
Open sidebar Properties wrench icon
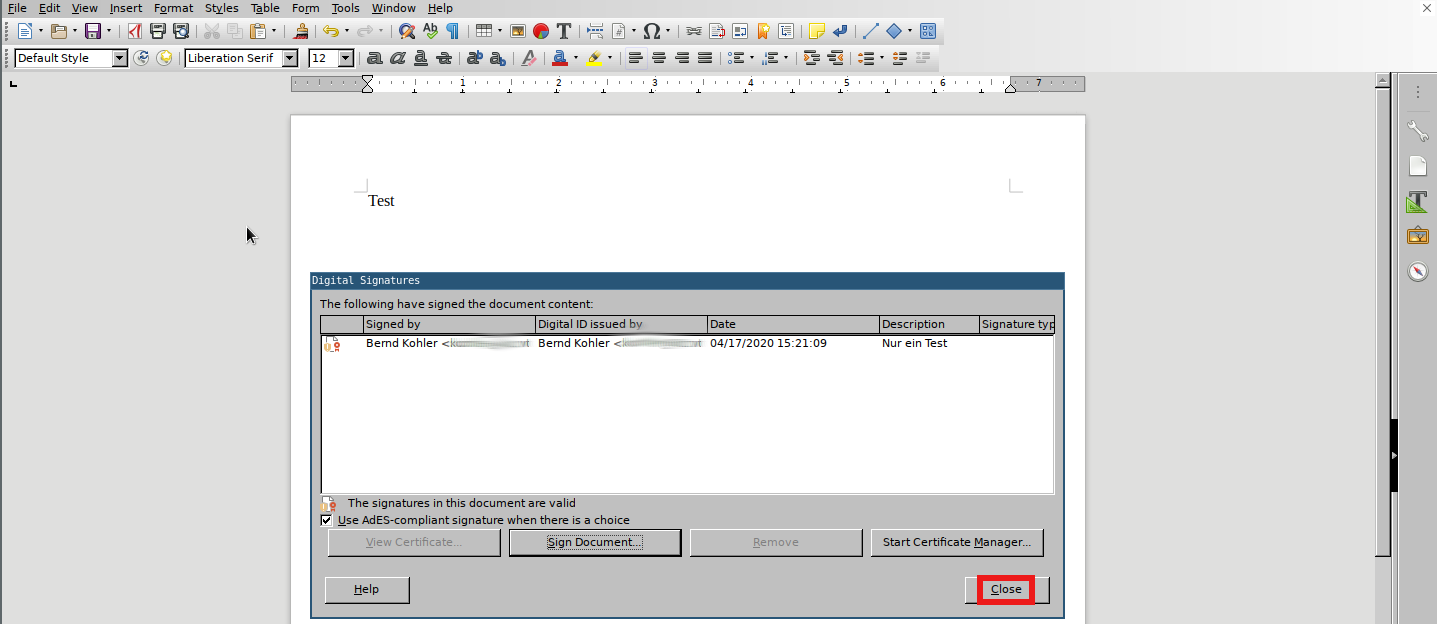click(1417, 131)
